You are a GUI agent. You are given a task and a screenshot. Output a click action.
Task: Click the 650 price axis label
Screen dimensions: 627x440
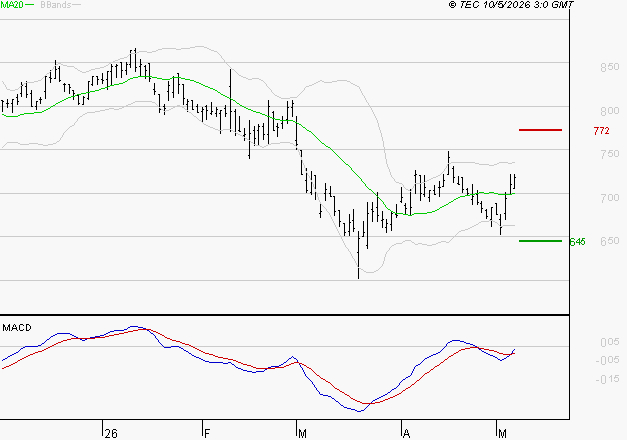pos(610,241)
